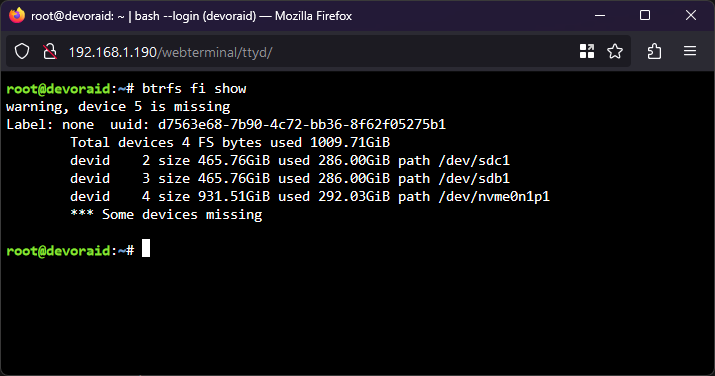The height and width of the screenshot is (376, 715).
Task: Click the terminal cursor at the prompt
Action: tap(146, 248)
